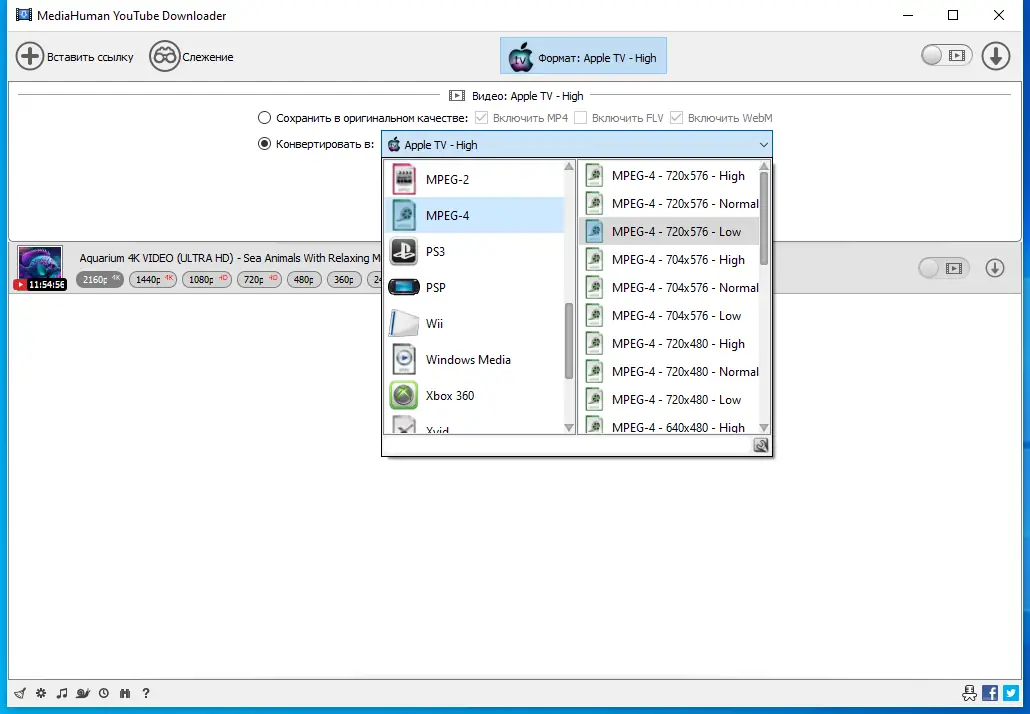Click the clock icon in bottom bar
The width and height of the screenshot is (1030, 714).
coord(104,693)
